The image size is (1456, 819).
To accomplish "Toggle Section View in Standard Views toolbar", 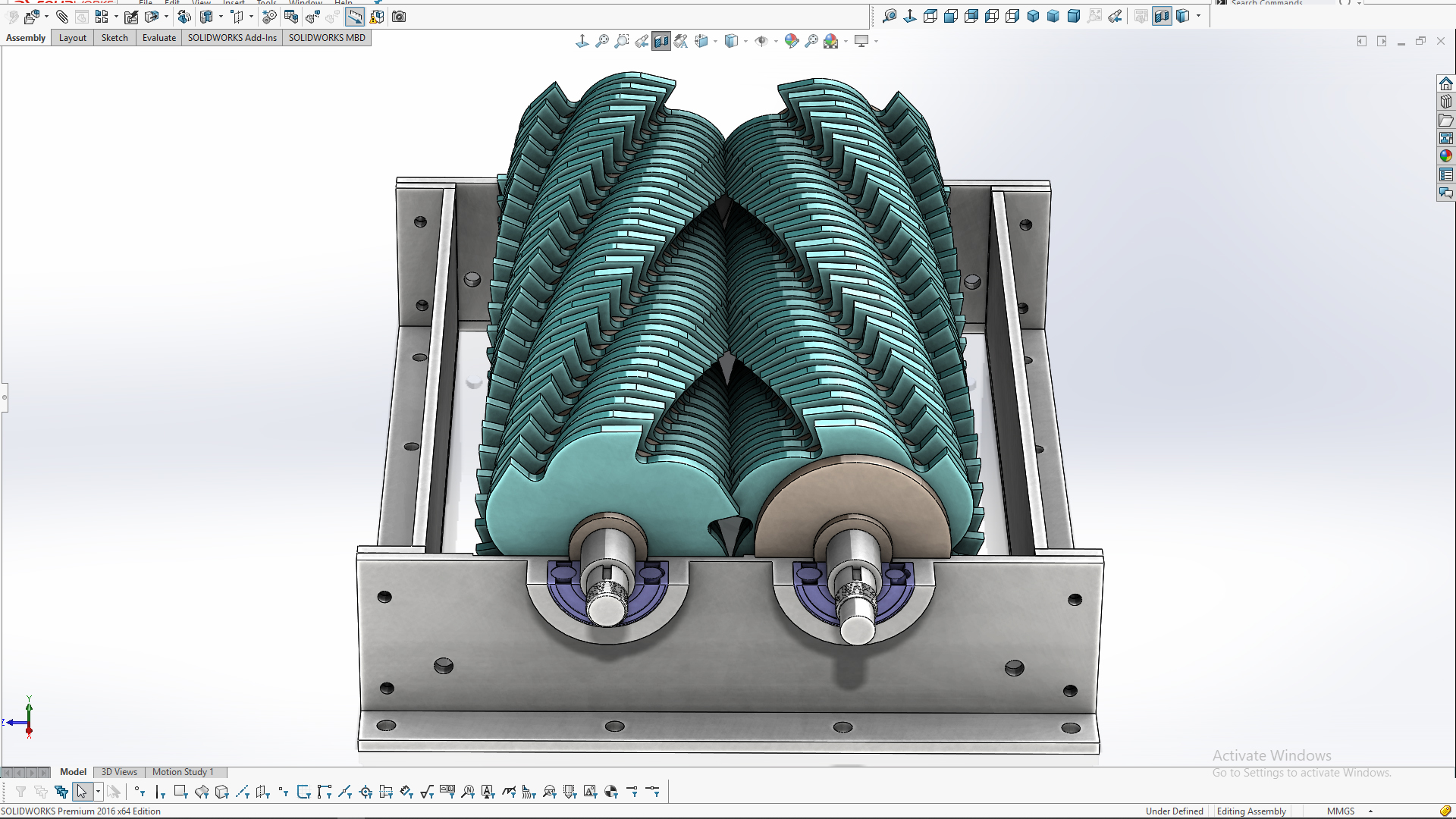I will 1162,16.
